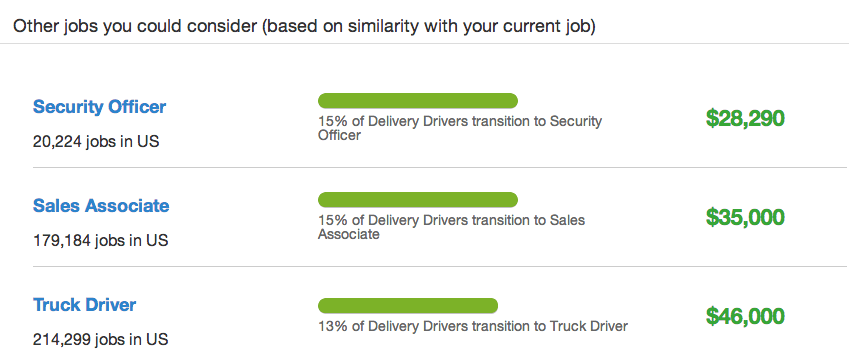
Task: Click the Security Officer green transition bar
Action: 417,101
